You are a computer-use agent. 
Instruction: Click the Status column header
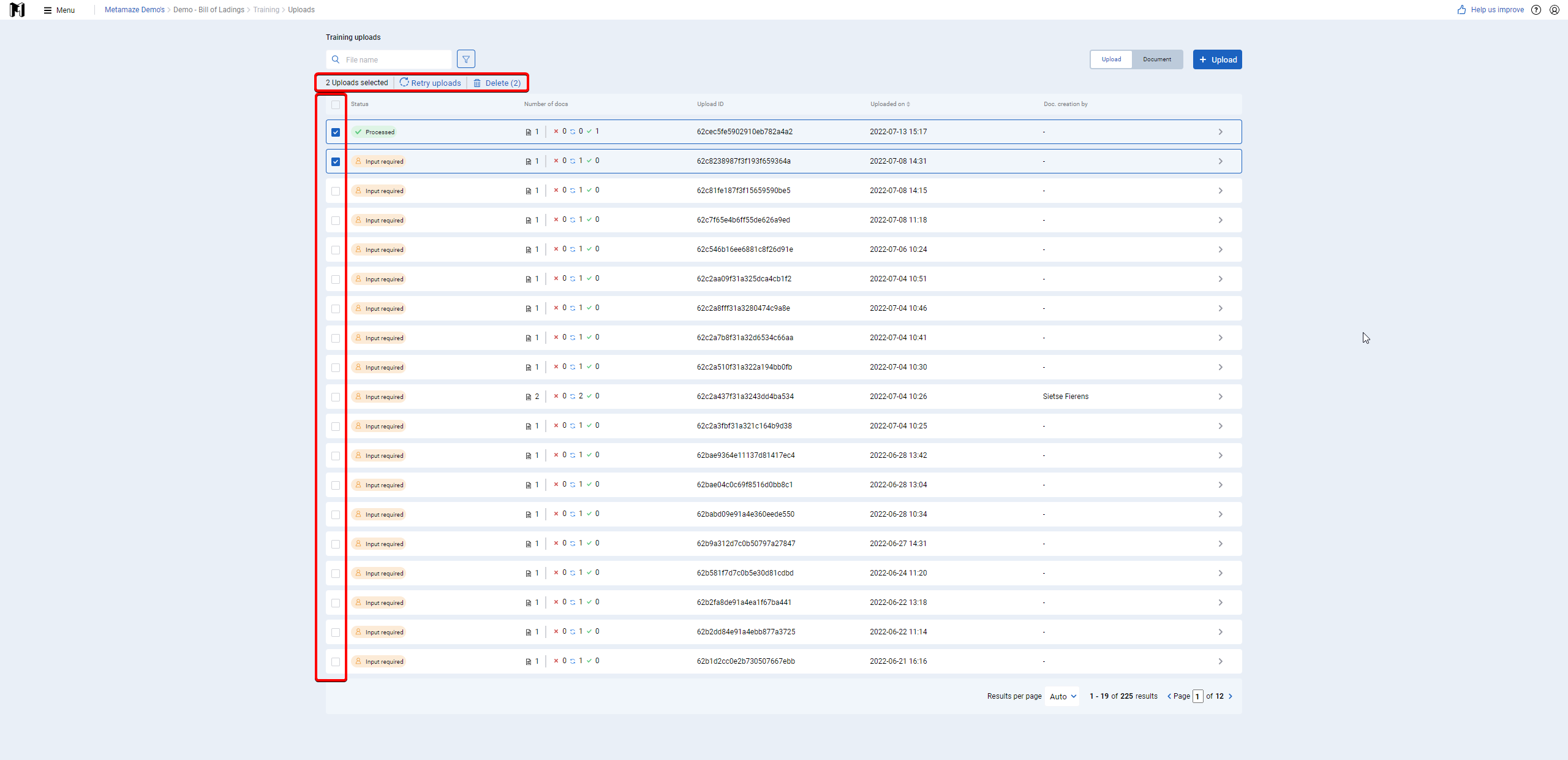pos(360,104)
